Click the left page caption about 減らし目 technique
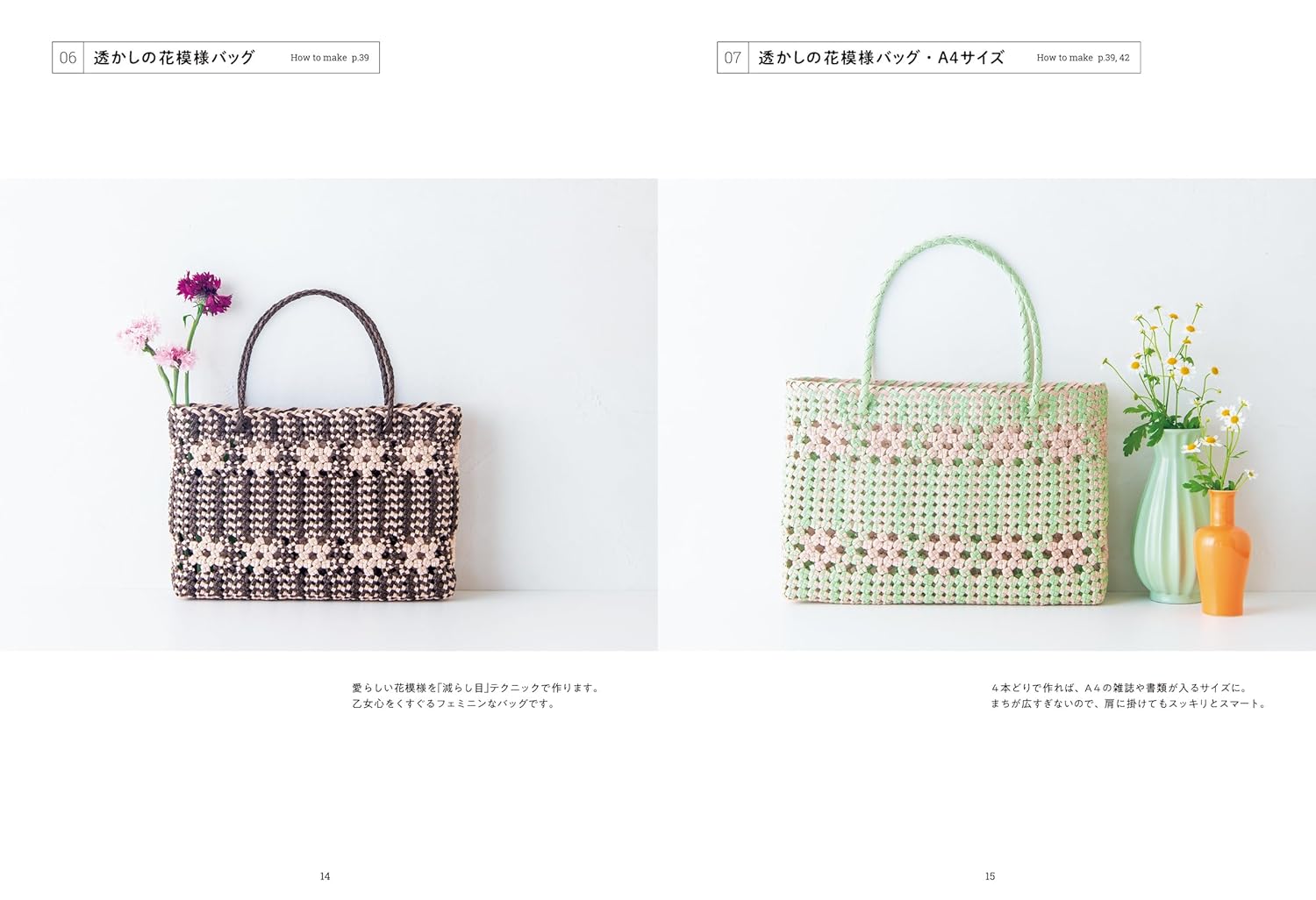The width and height of the screenshot is (1316, 900). tap(476, 696)
